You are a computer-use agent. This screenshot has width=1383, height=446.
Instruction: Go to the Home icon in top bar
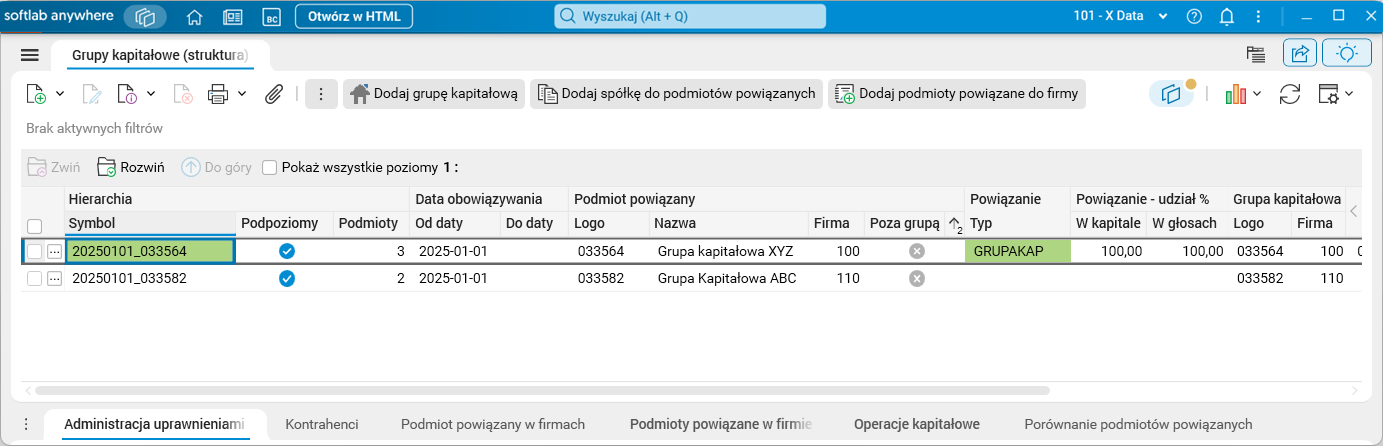click(195, 17)
